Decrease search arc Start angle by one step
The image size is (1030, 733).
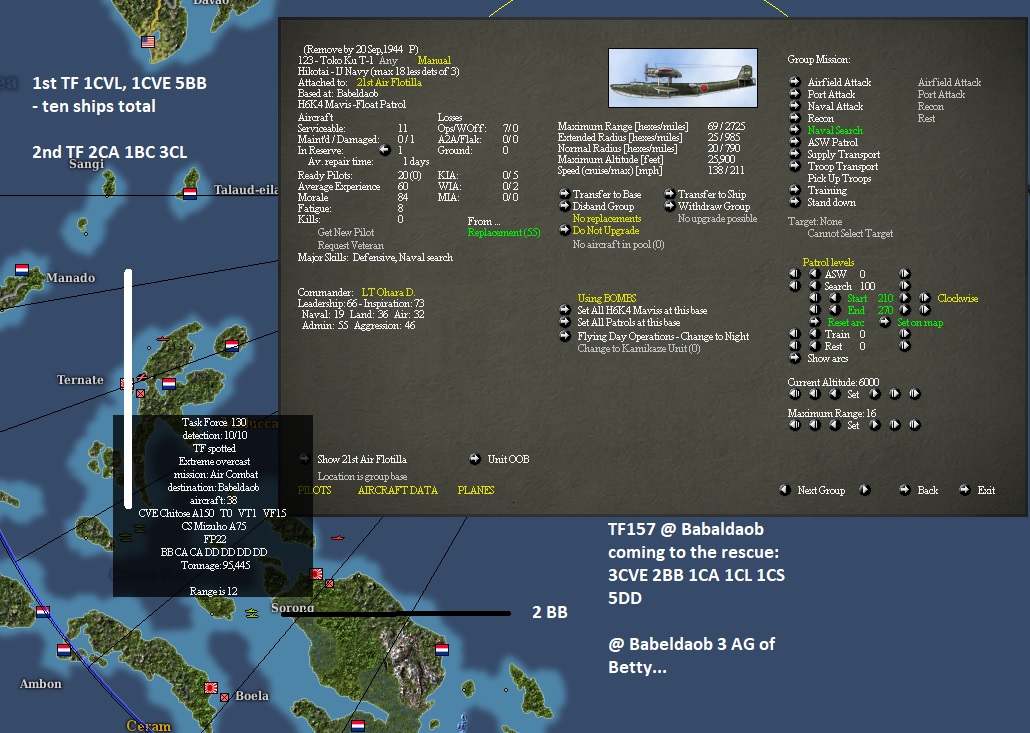pyautogui.click(x=835, y=298)
